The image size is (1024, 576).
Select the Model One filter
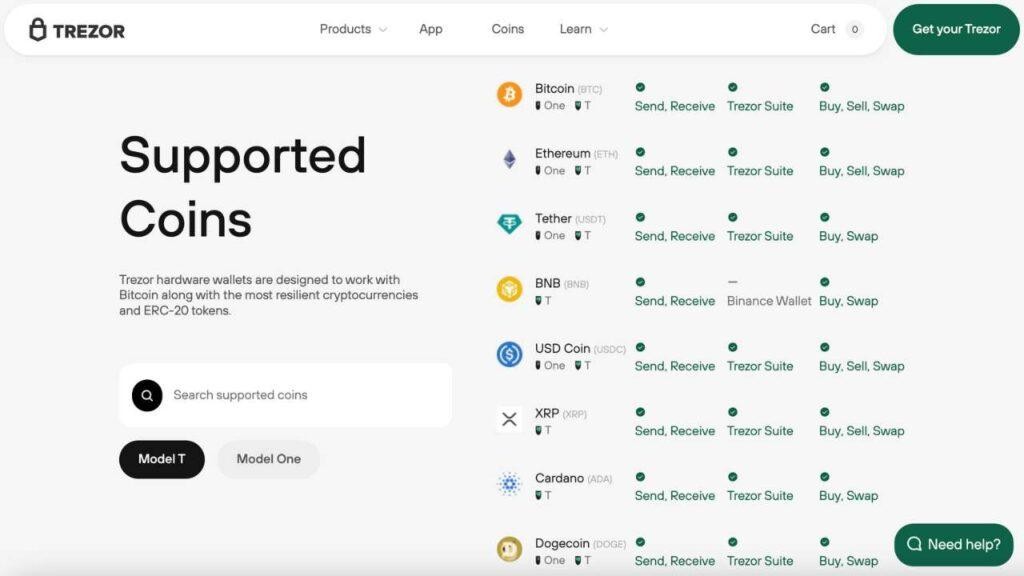pyautogui.click(x=268, y=459)
